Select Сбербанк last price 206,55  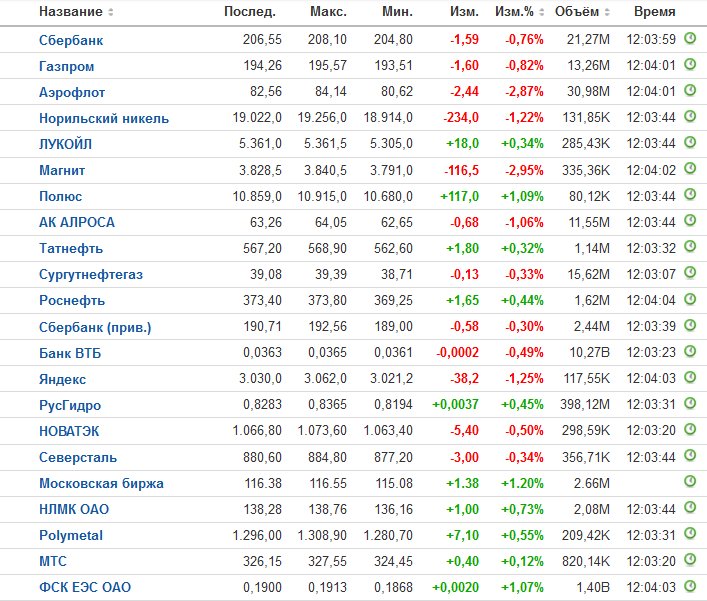coord(262,40)
